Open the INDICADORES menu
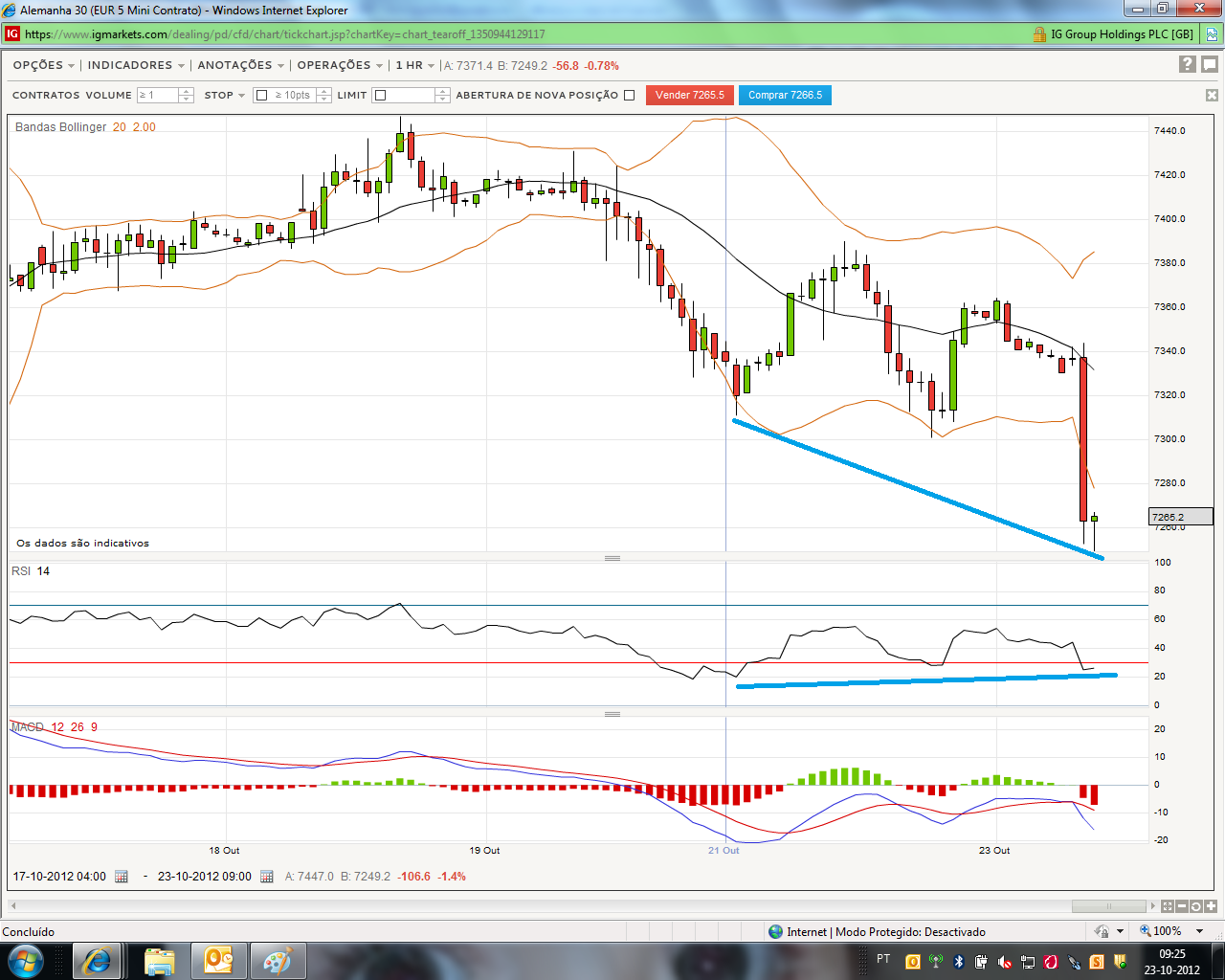This screenshot has height=980, width=1225. (x=136, y=65)
